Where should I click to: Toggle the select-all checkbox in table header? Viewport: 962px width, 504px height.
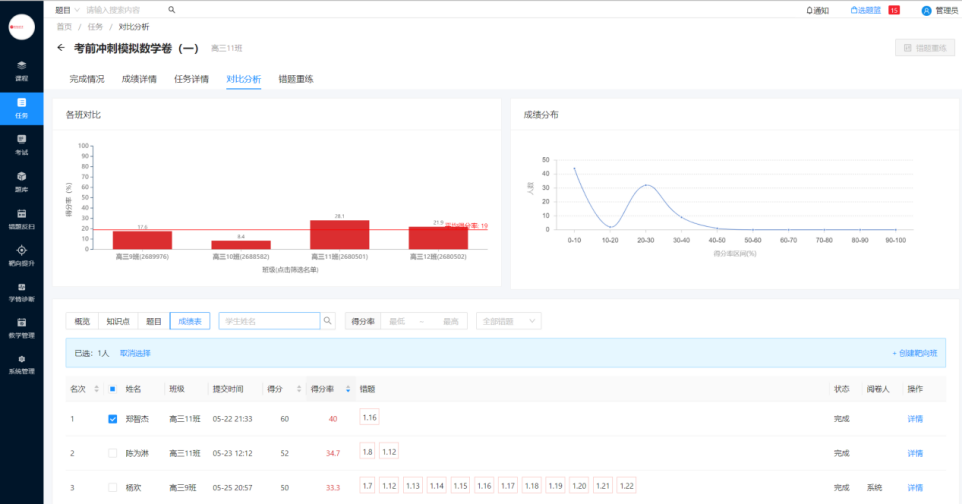point(112,389)
